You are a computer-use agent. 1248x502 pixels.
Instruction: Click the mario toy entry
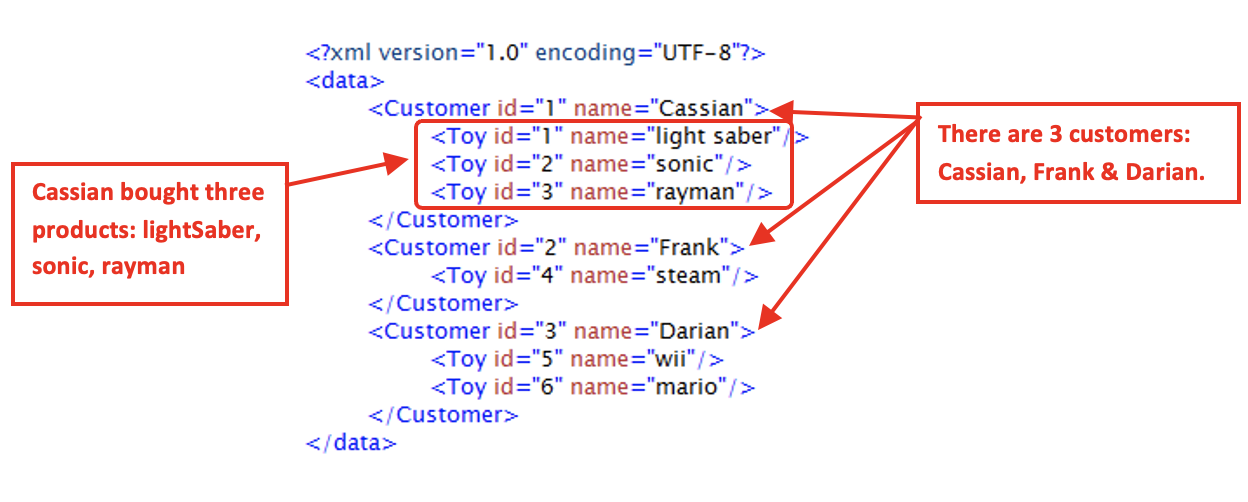pyautogui.click(x=593, y=386)
